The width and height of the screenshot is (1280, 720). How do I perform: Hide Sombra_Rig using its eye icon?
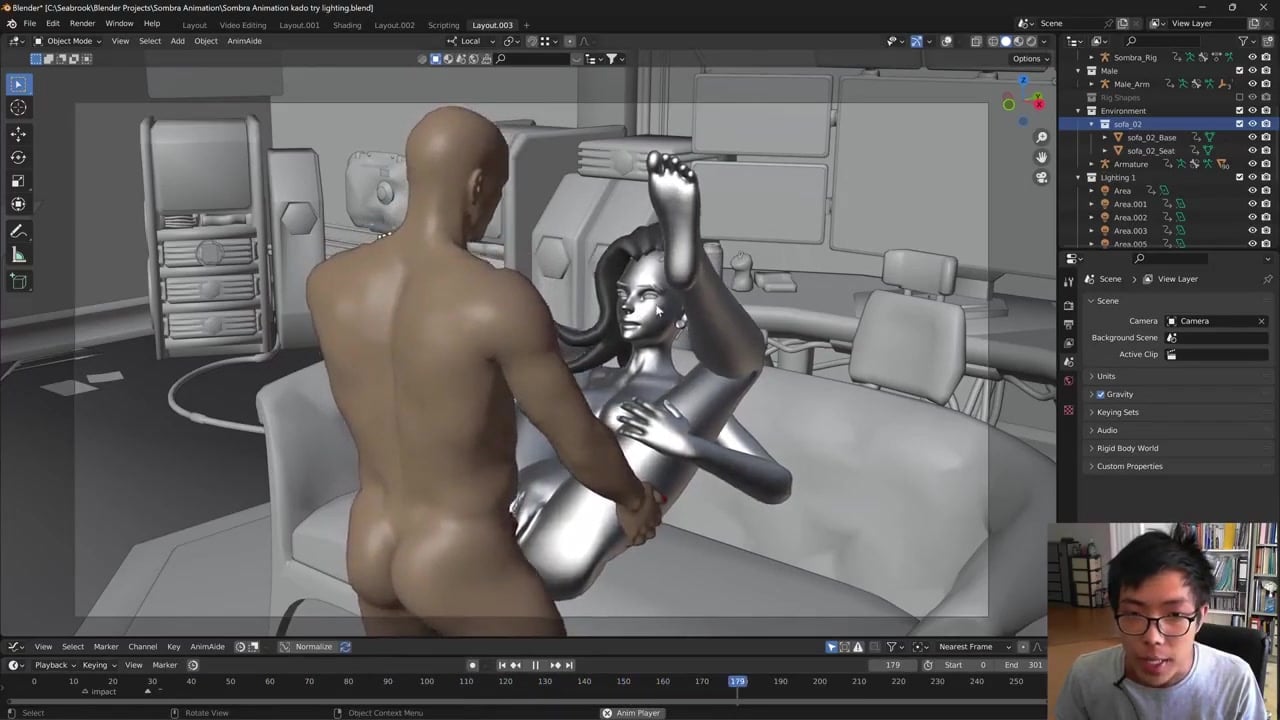(x=1252, y=57)
